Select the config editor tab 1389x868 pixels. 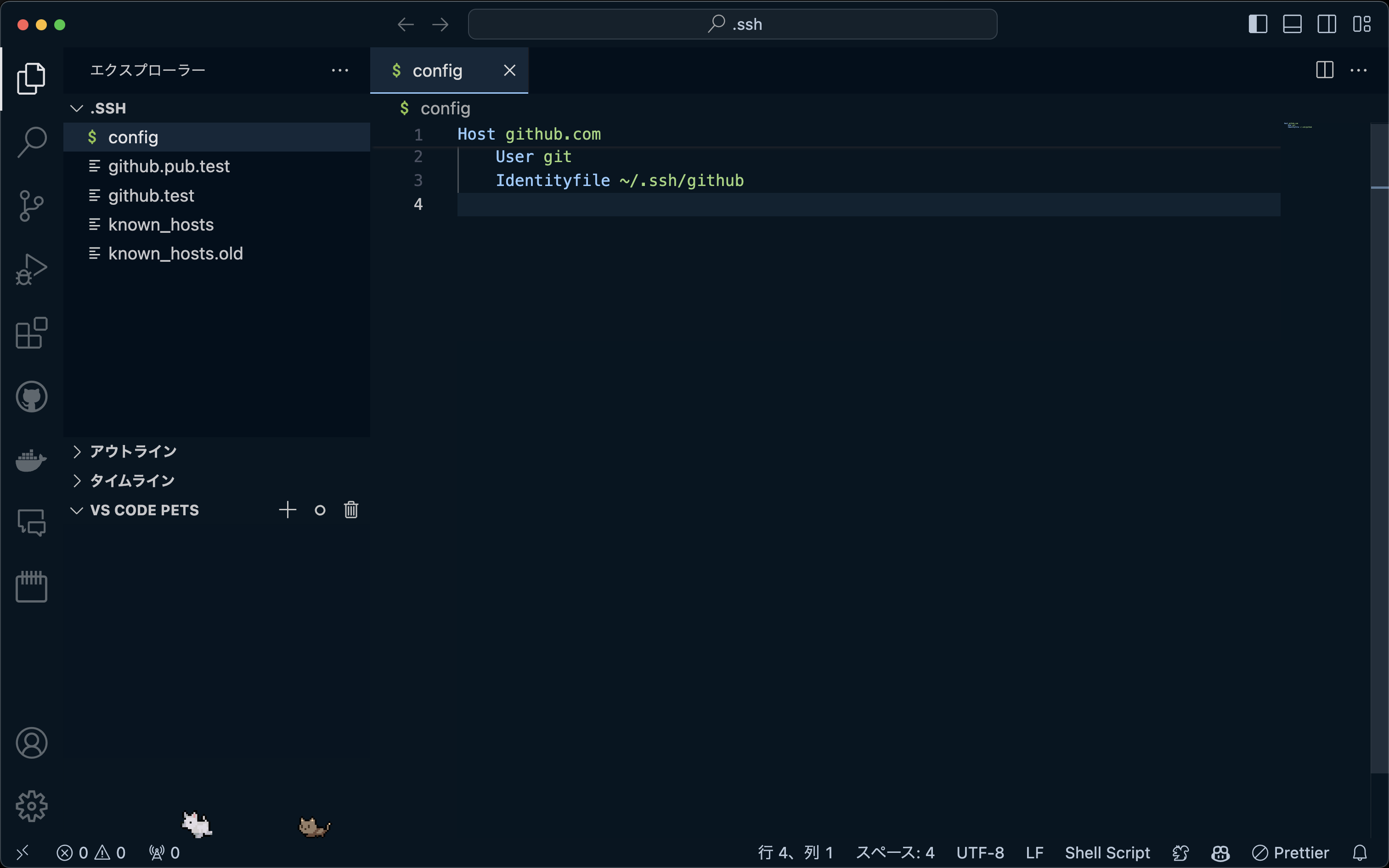(x=437, y=71)
